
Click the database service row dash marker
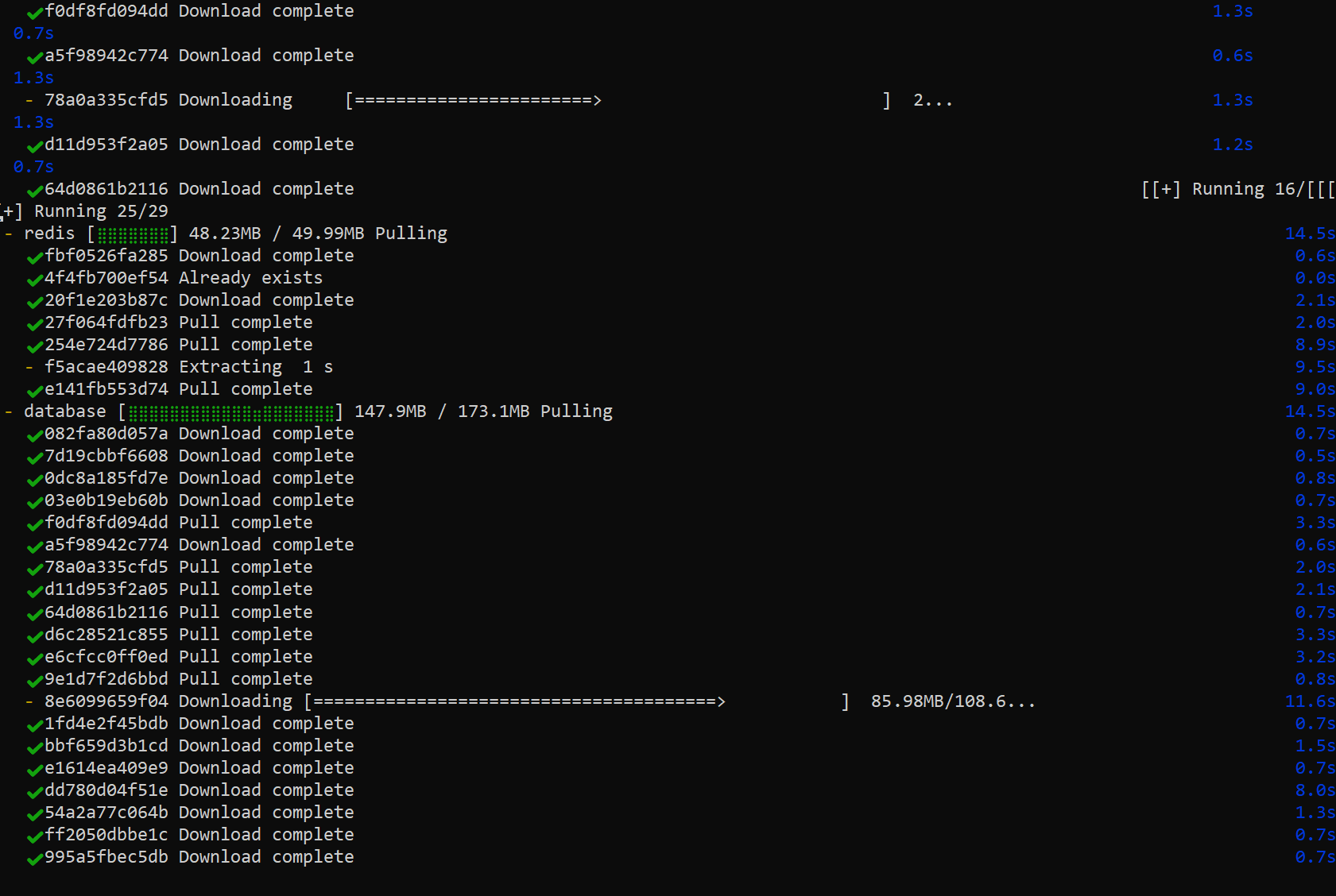[x=9, y=411]
